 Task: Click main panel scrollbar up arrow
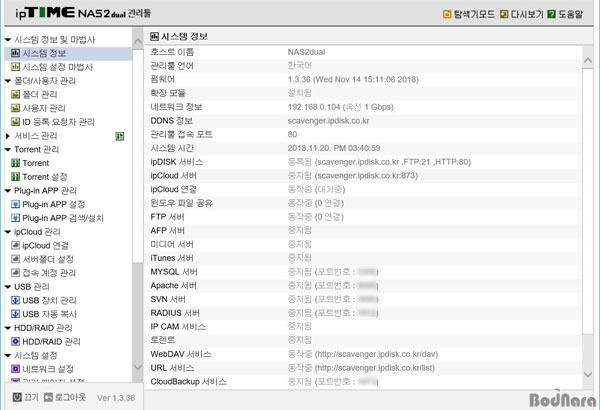click(588, 60)
